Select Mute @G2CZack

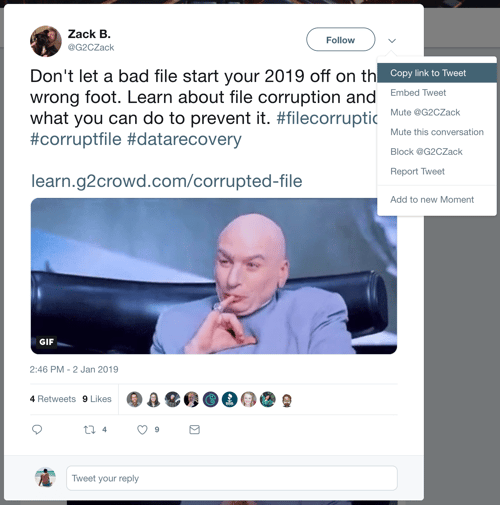click(425, 112)
